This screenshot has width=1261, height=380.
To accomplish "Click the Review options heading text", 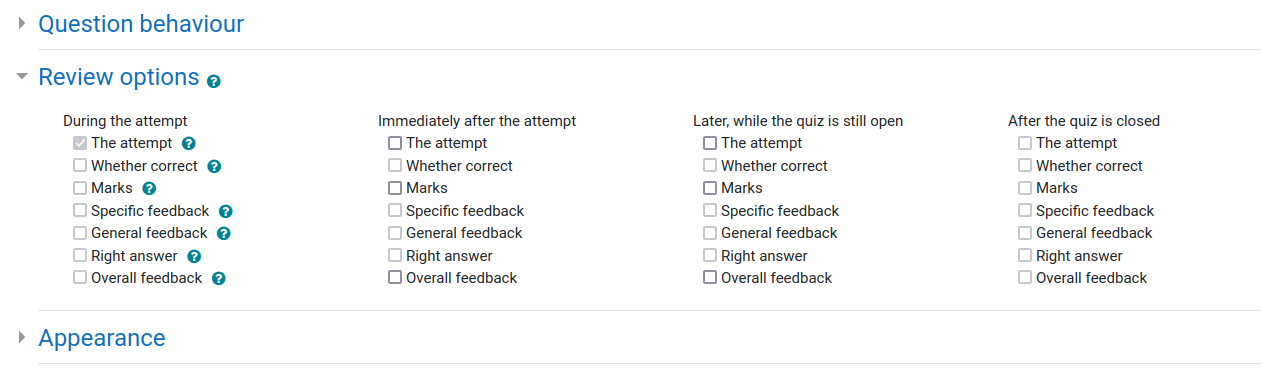I will (119, 77).
